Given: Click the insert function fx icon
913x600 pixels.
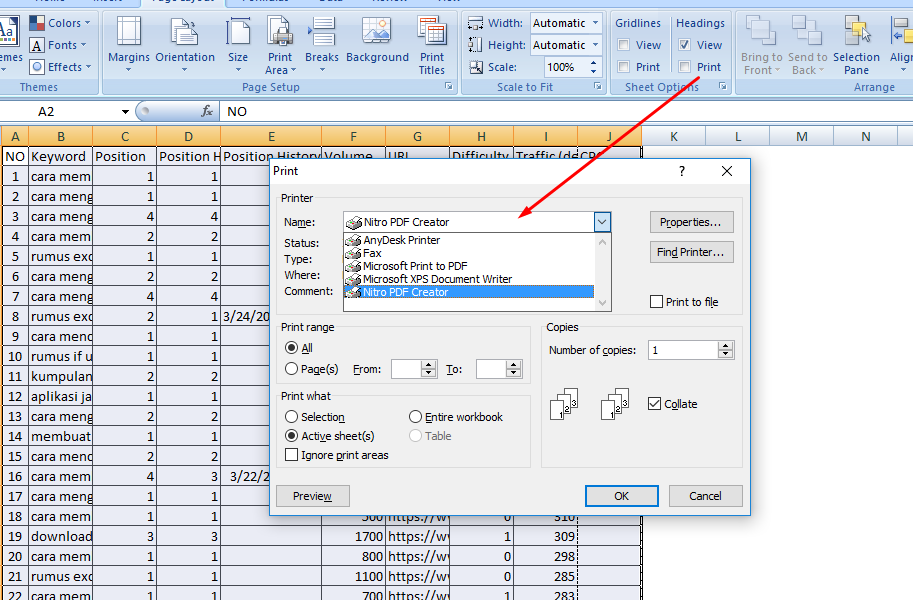Looking at the screenshot, I should [207, 111].
